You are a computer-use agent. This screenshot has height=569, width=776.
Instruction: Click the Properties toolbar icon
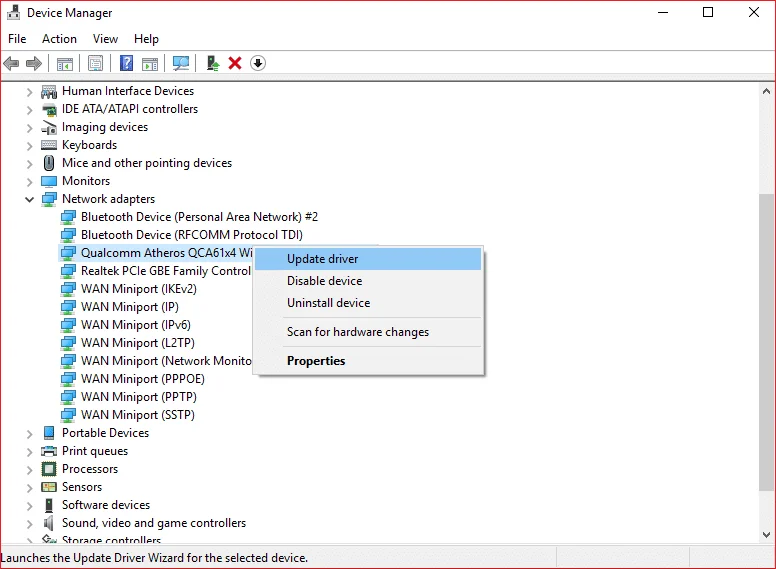96,63
